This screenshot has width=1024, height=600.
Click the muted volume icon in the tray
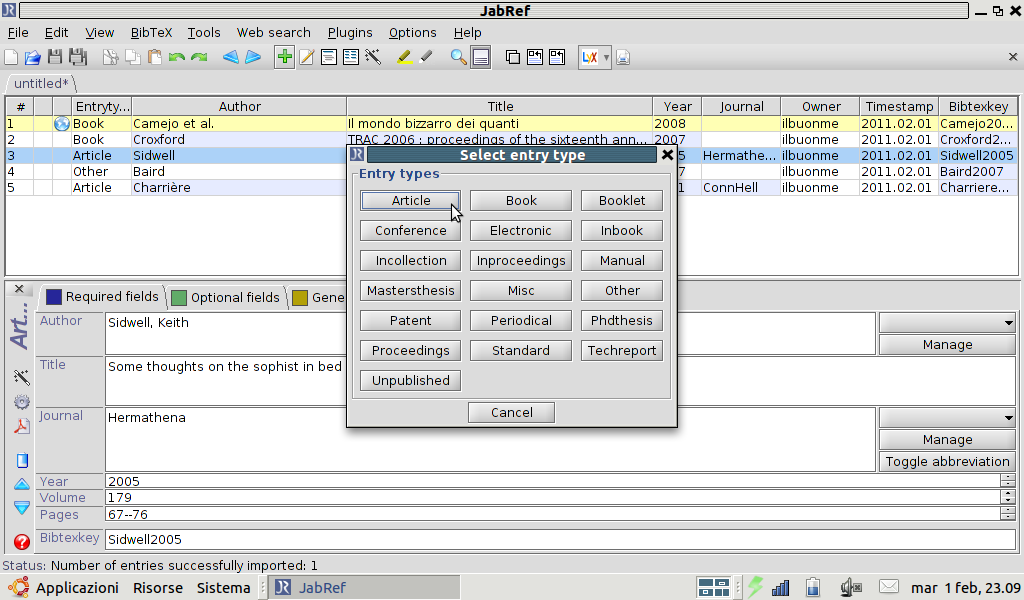pos(851,588)
